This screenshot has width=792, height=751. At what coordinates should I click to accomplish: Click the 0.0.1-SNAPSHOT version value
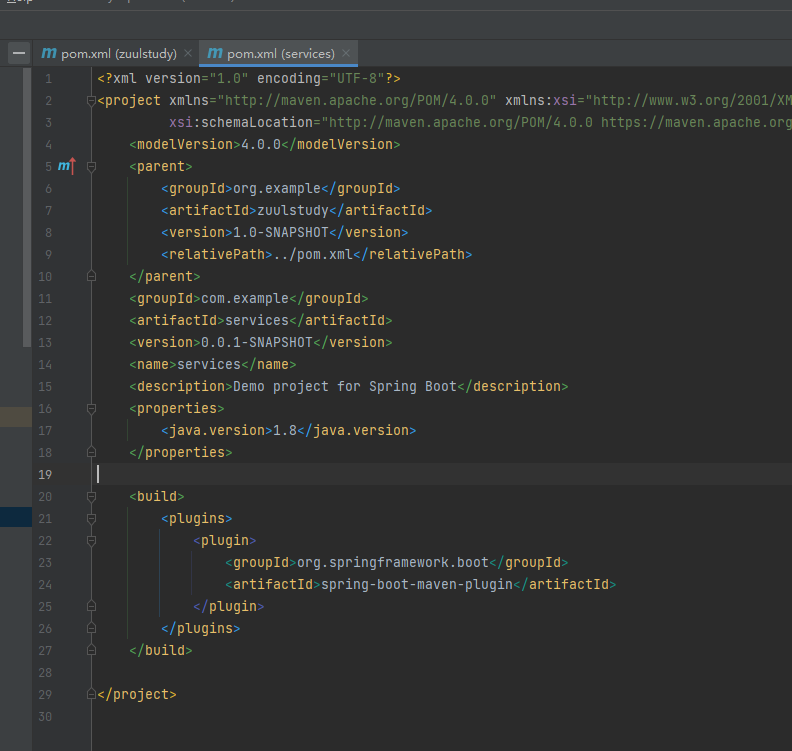(x=257, y=342)
